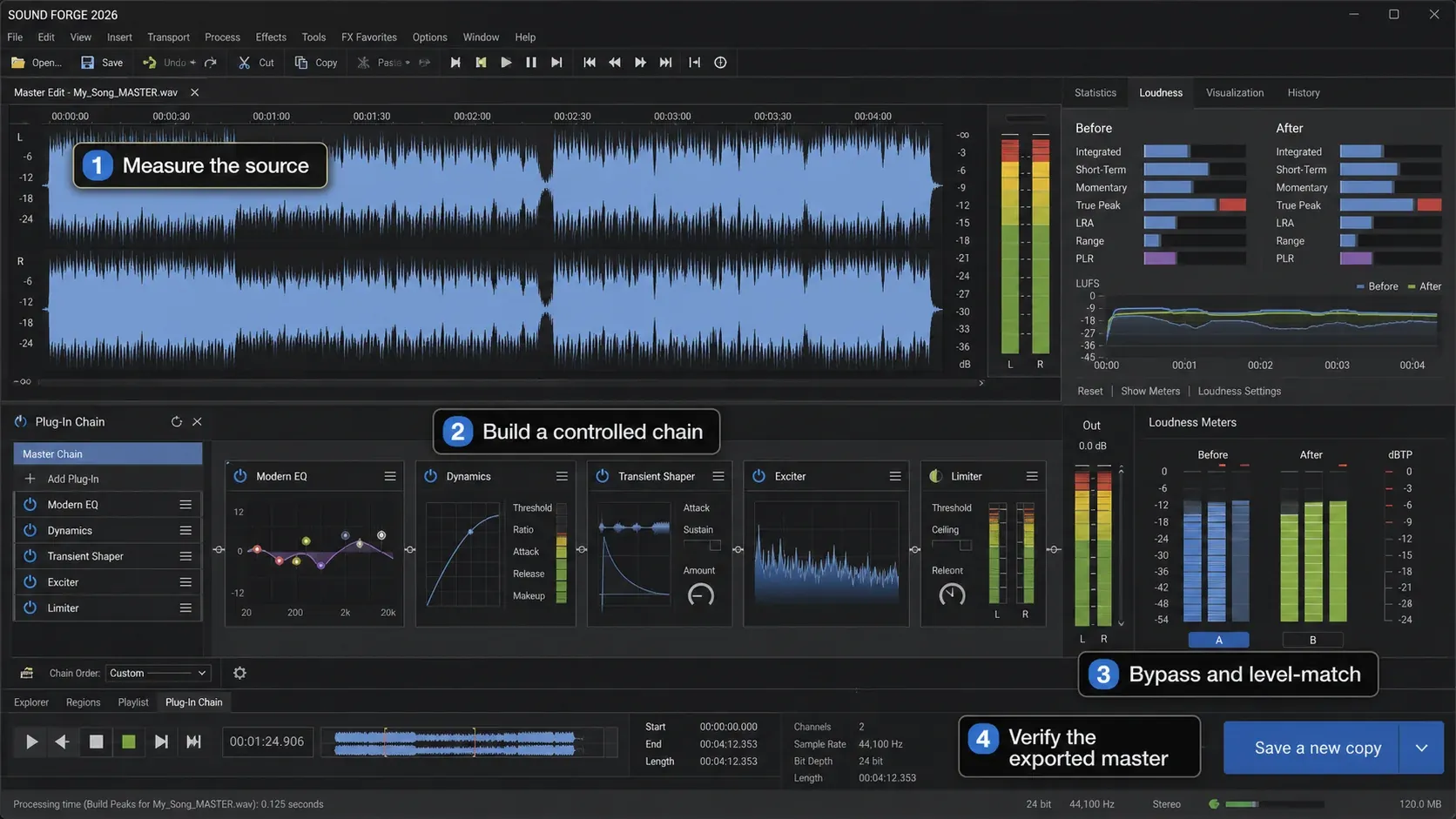Screen dimensions: 1456x819
Task: Select meter B button
Action: pos(1312,640)
